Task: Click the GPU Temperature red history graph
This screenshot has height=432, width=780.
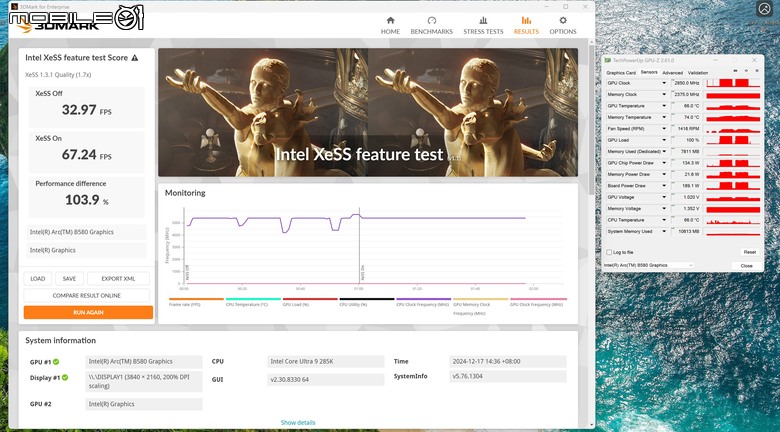Action: point(733,106)
